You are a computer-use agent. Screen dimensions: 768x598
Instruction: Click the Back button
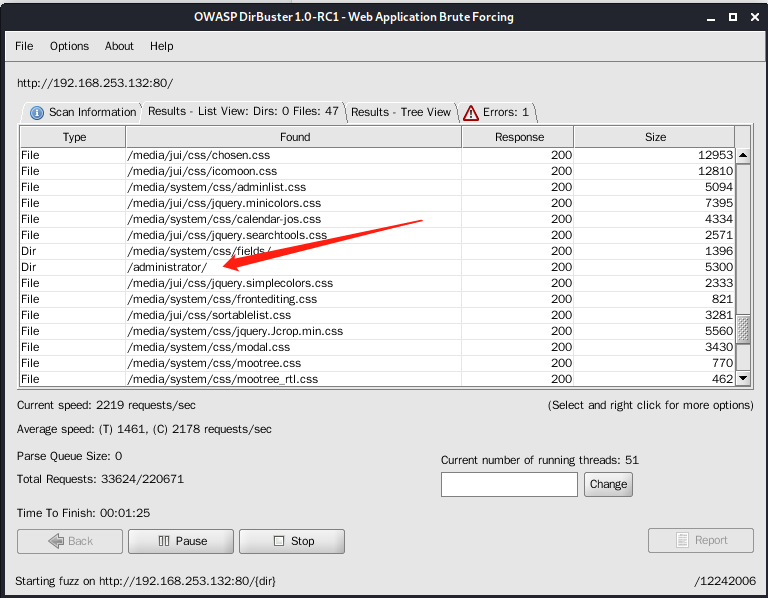70,541
